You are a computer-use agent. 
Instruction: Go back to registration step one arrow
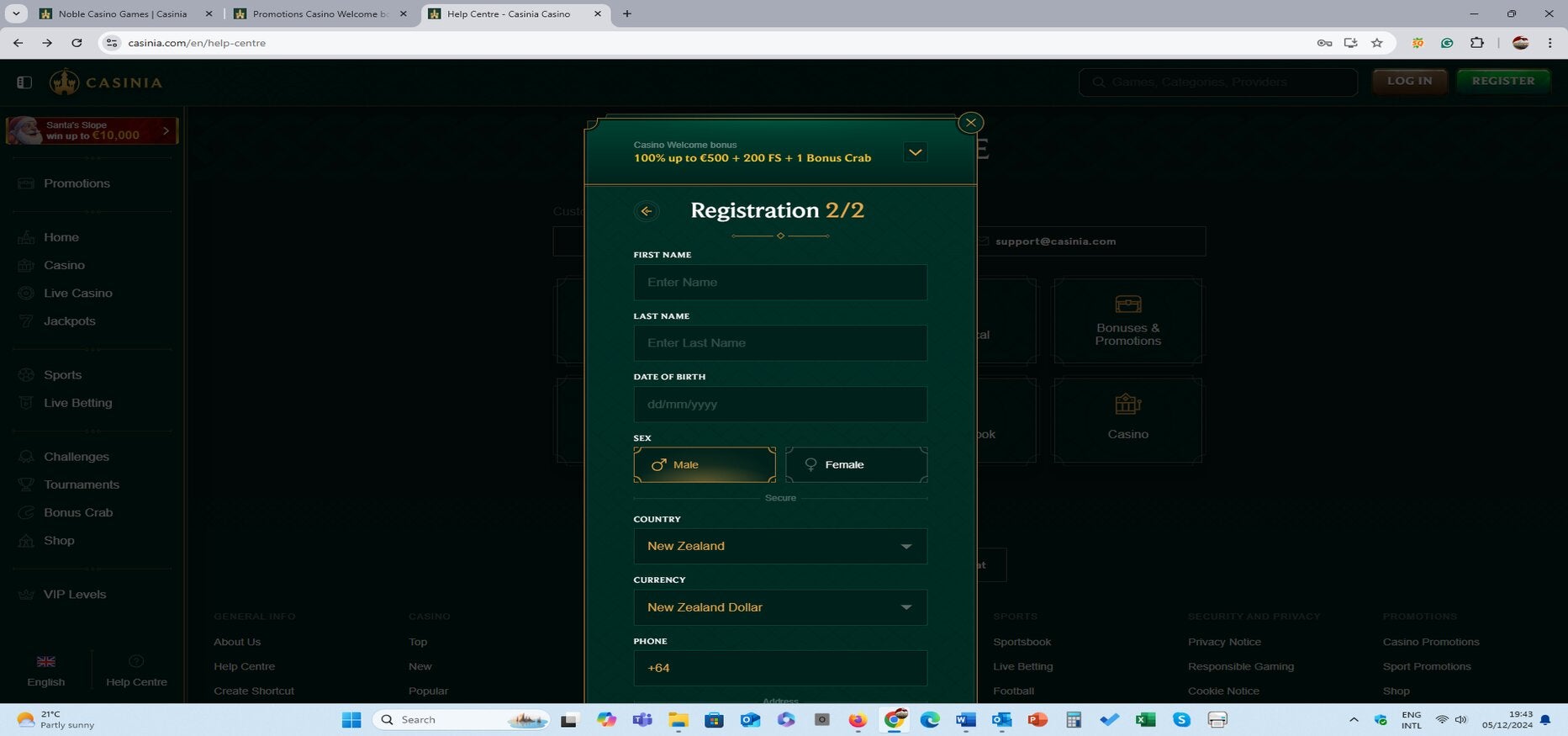pos(647,211)
